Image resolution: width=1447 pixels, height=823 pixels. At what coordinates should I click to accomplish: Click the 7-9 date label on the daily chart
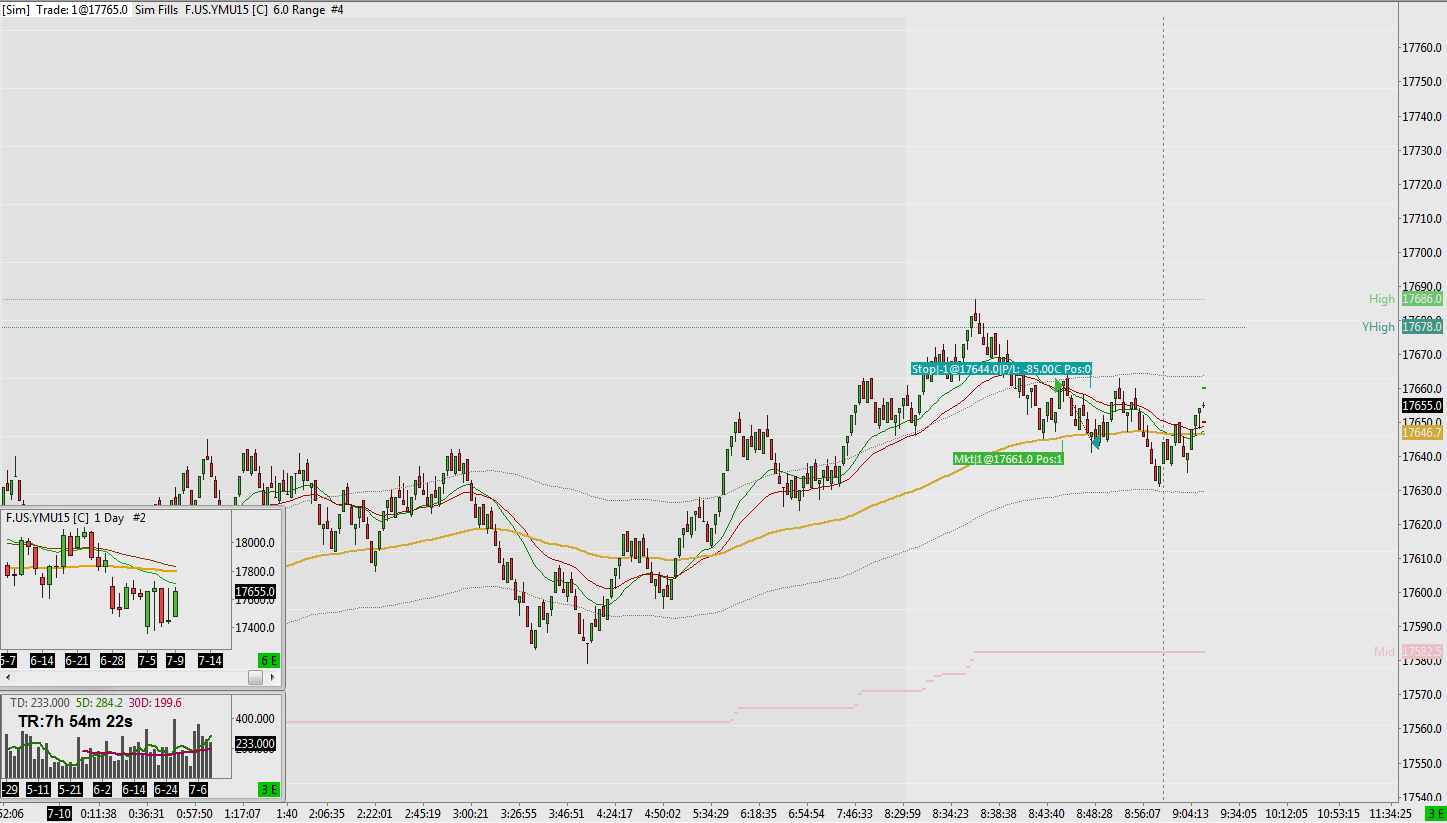pos(175,661)
